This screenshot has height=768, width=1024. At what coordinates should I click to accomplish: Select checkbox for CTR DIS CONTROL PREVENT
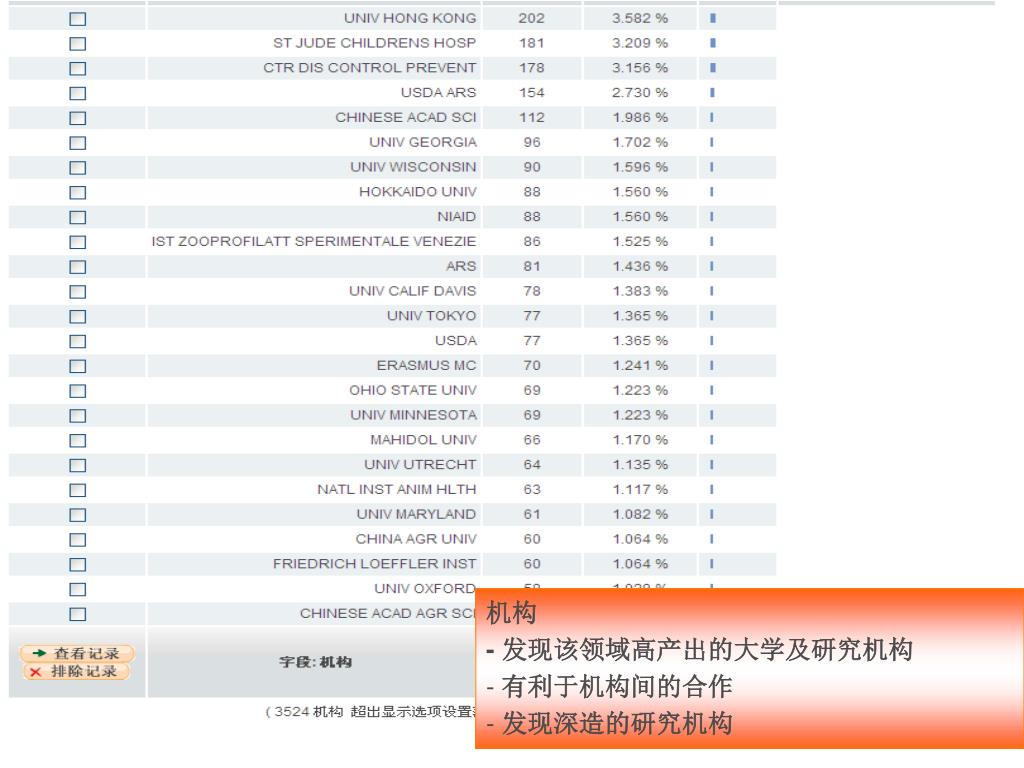78,69
